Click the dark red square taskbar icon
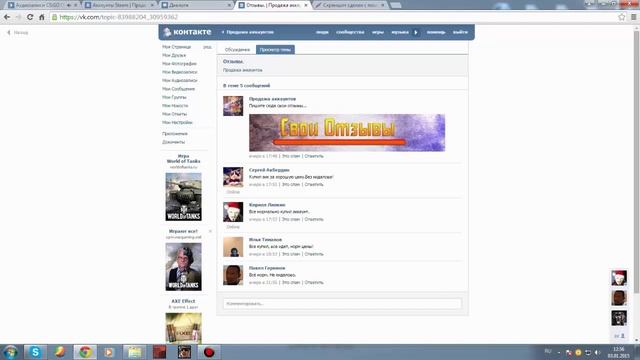 tap(160, 352)
